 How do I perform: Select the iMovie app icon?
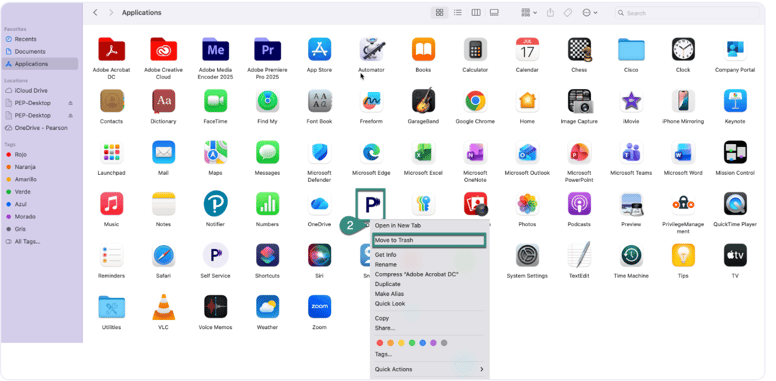point(631,101)
